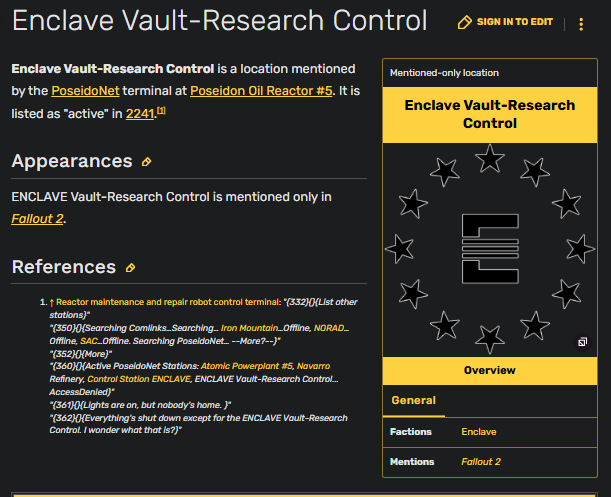
Task: Click the References heading
Action: 64,267
